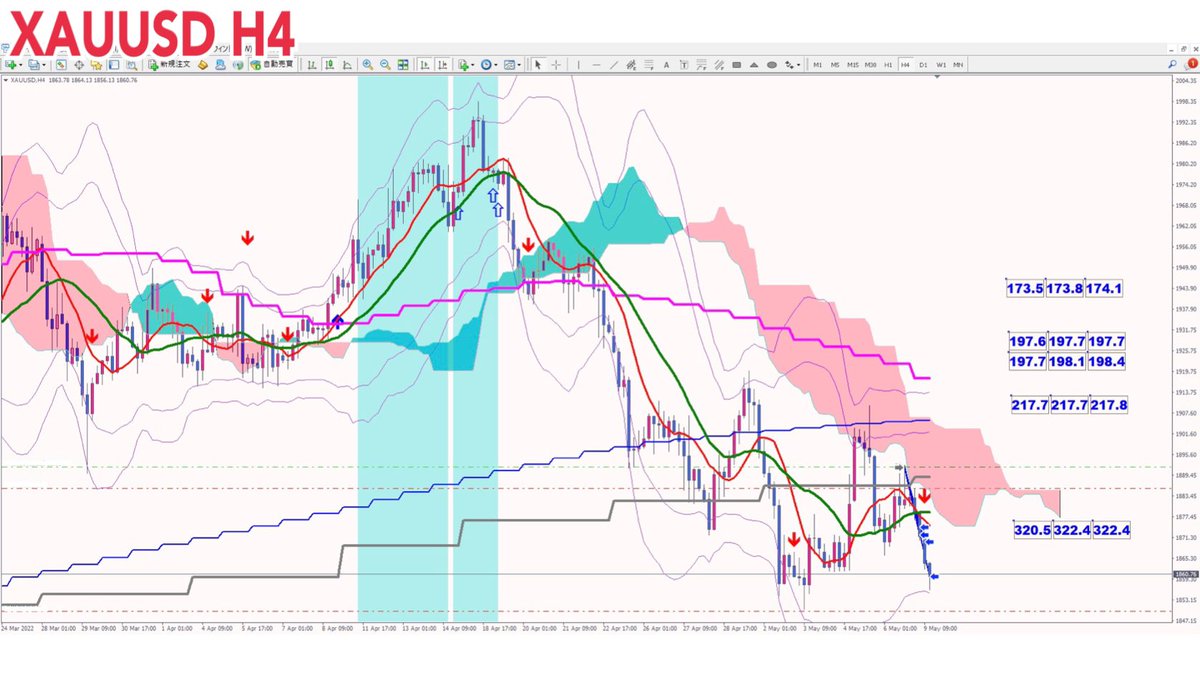Image resolution: width=1200 pixels, height=675 pixels.
Task: Click the New Order (新規注文) button
Action: (167, 65)
